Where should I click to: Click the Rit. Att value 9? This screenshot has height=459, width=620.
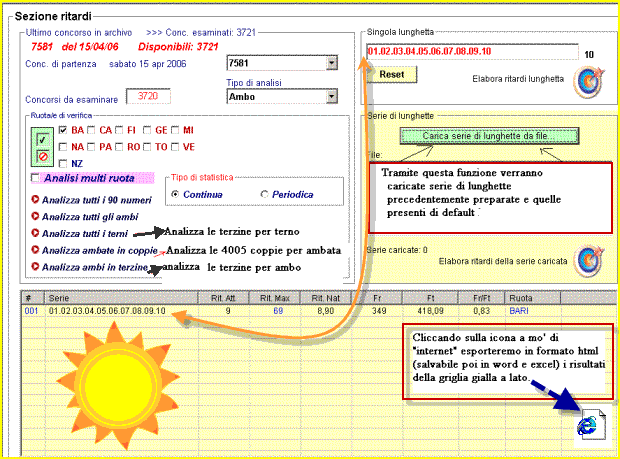228,311
